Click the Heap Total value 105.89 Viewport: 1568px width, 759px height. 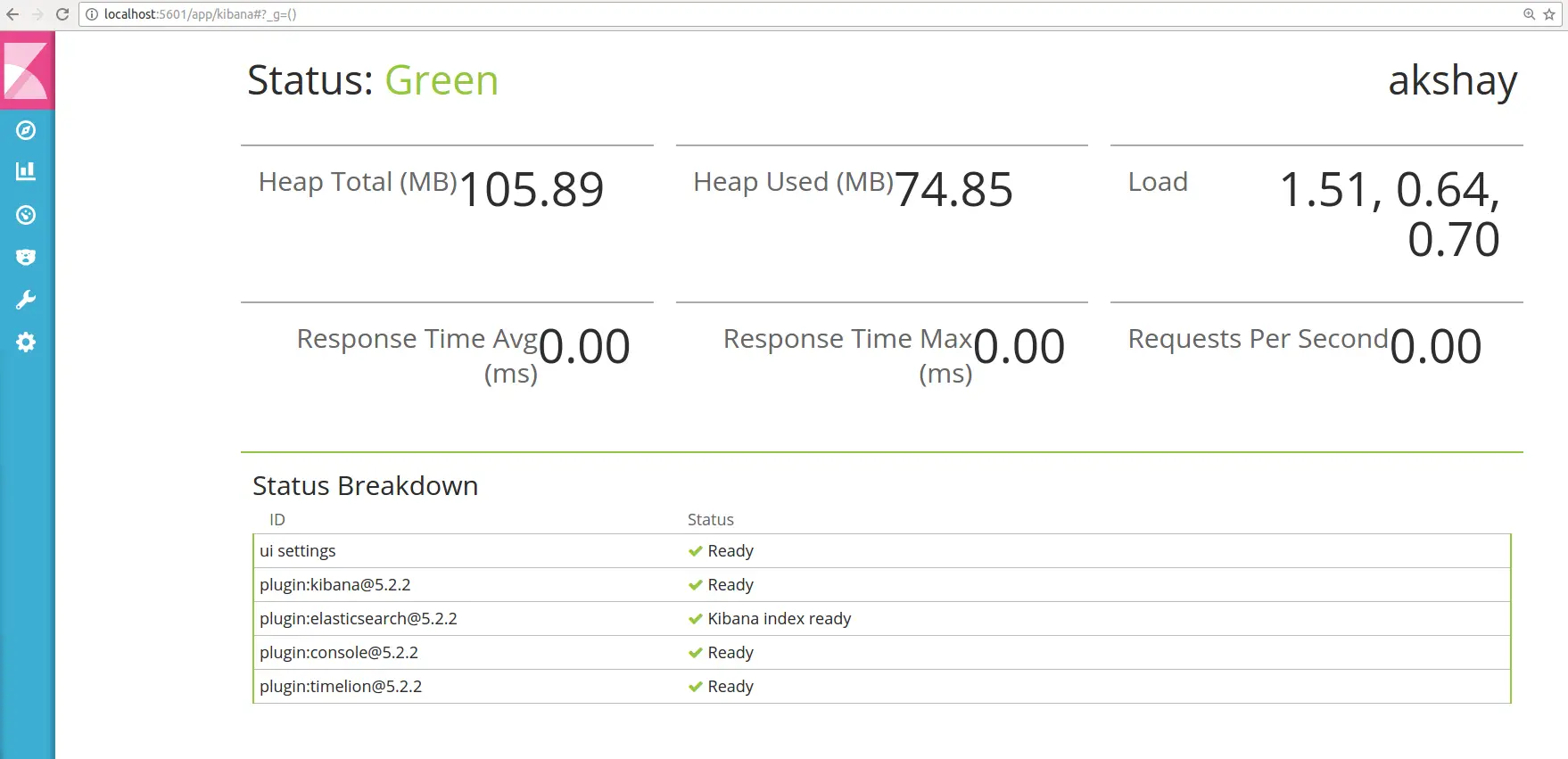point(532,190)
